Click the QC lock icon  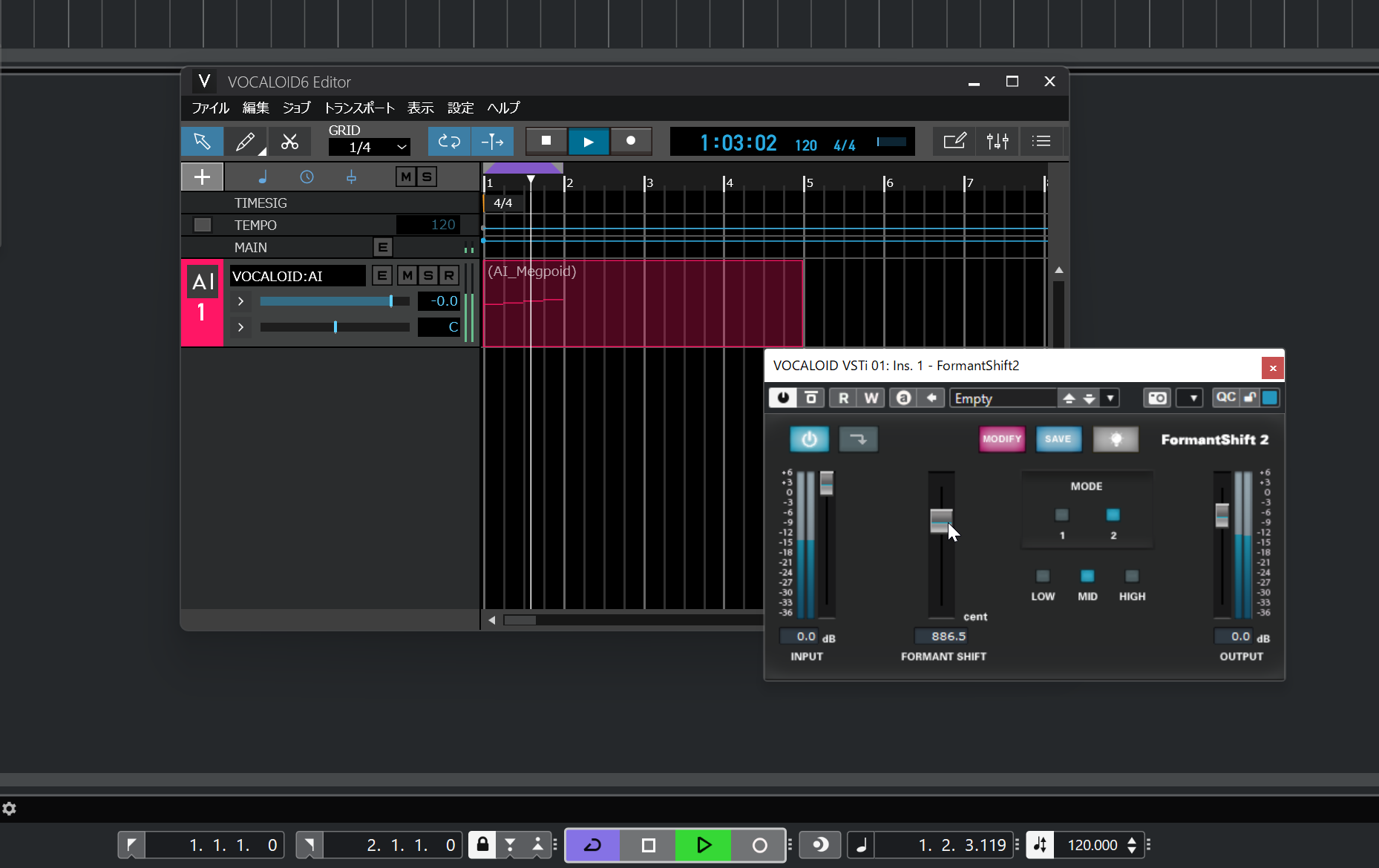click(1250, 397)
